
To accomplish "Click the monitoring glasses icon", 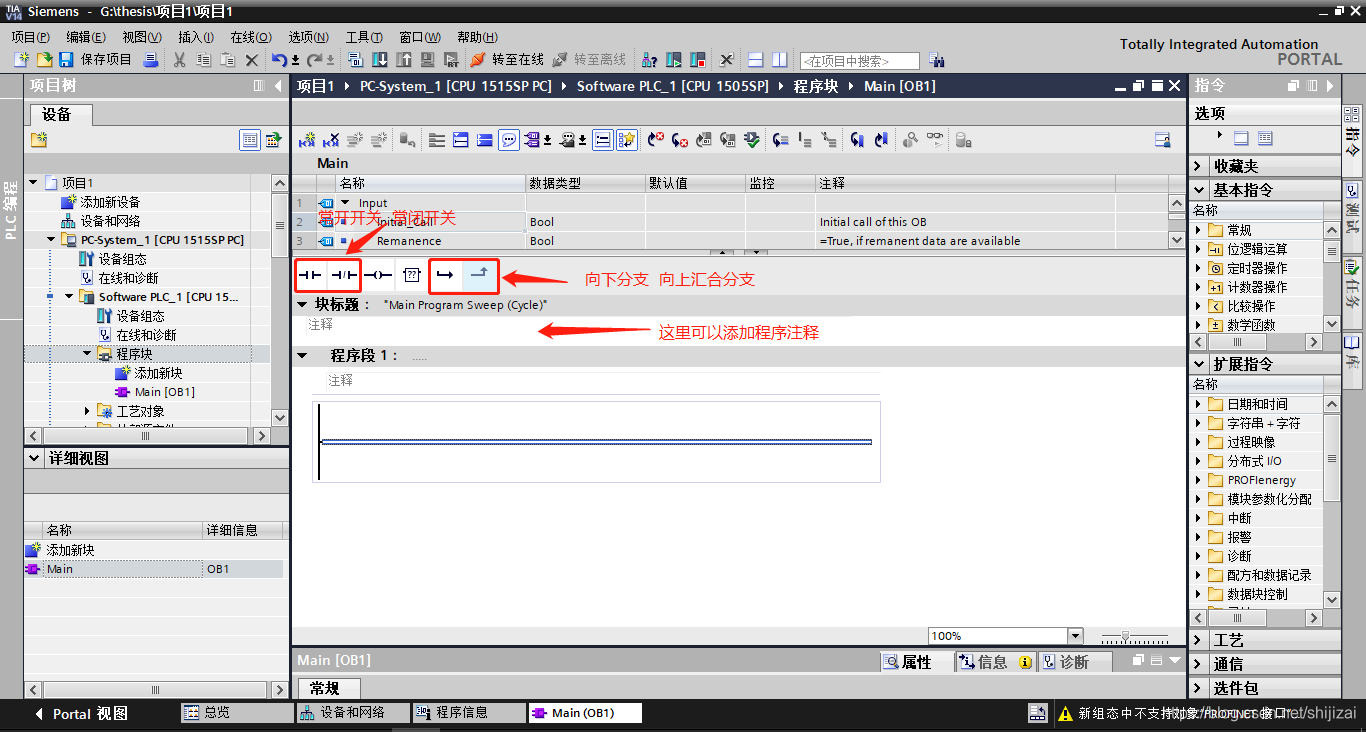I will [x=935, y=140].
